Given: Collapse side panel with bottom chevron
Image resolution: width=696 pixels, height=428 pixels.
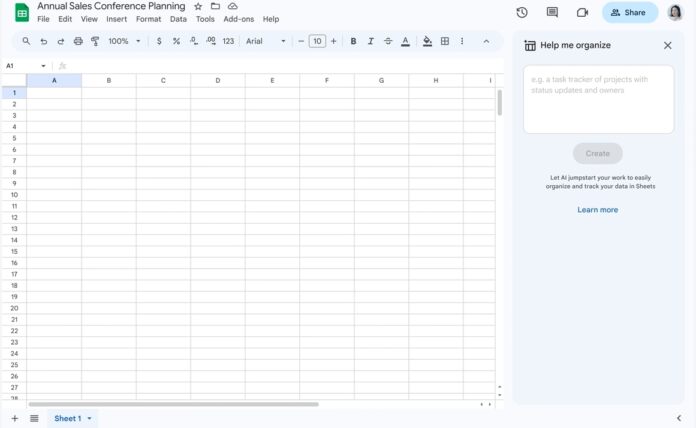Looking at the screenshot, I should coord(679,418).
